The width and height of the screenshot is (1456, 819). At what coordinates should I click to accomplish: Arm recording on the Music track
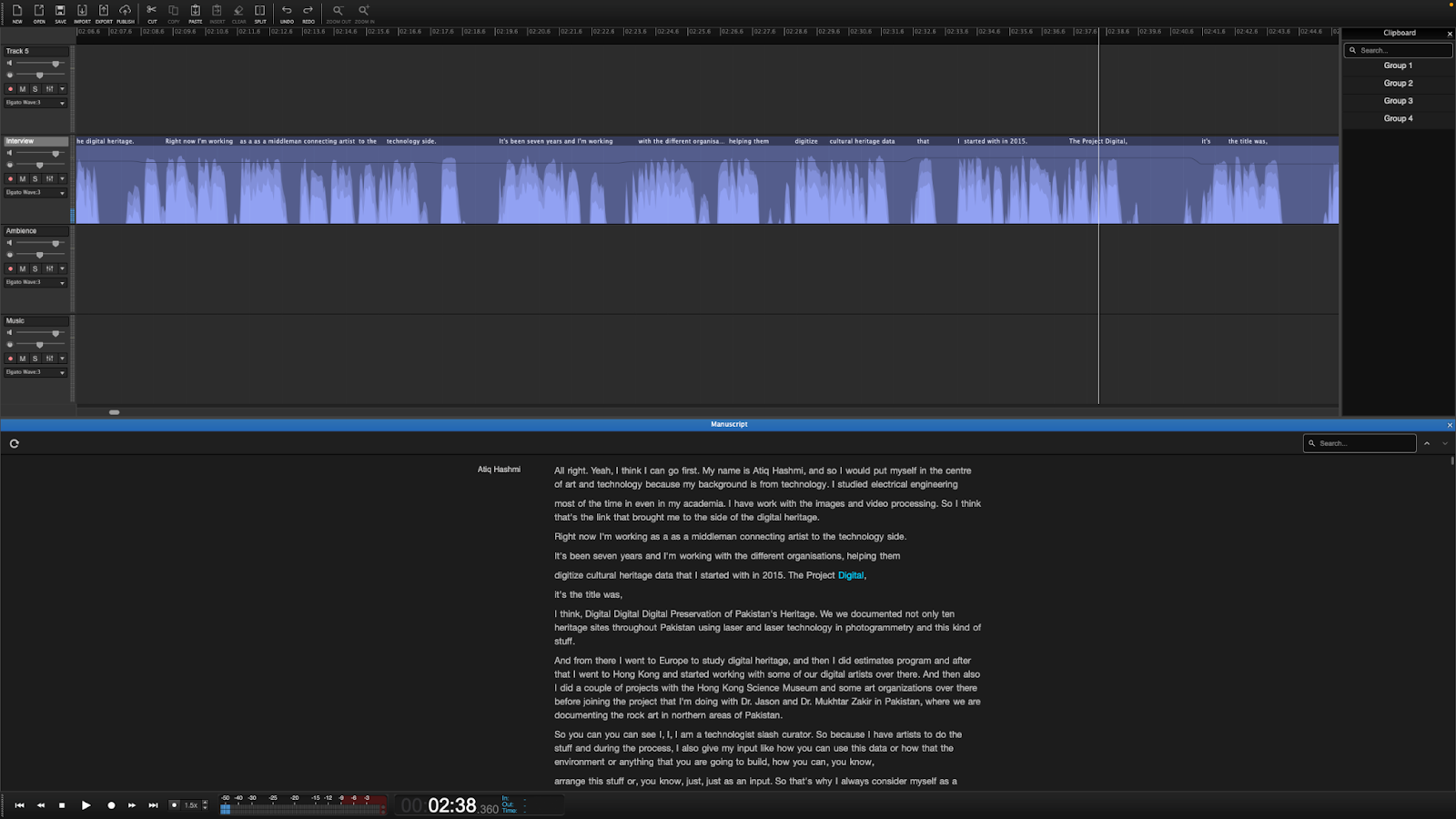click(11, 359)
